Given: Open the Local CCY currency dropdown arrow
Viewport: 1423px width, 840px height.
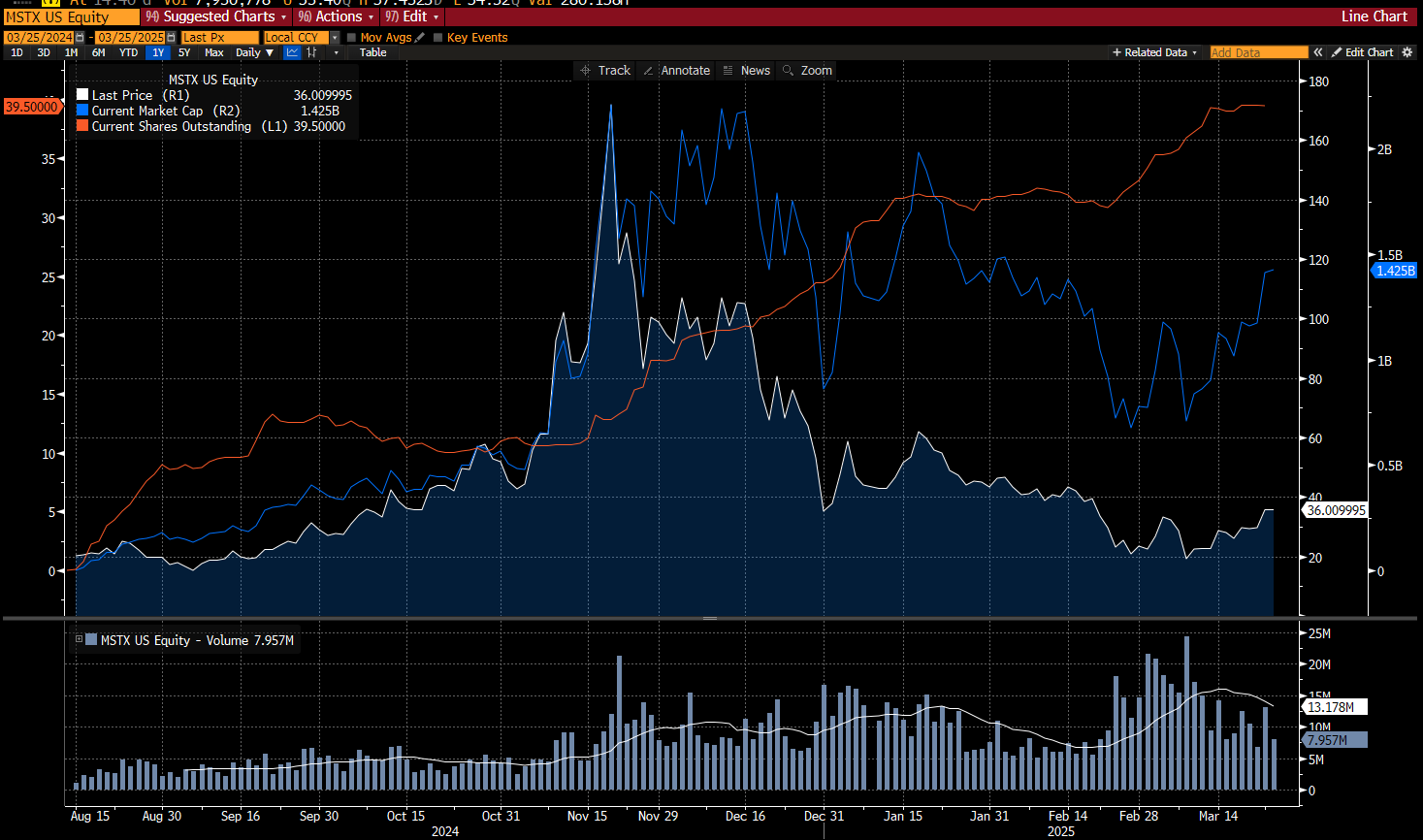Looking at the screenshot, I should click(335, 37).
